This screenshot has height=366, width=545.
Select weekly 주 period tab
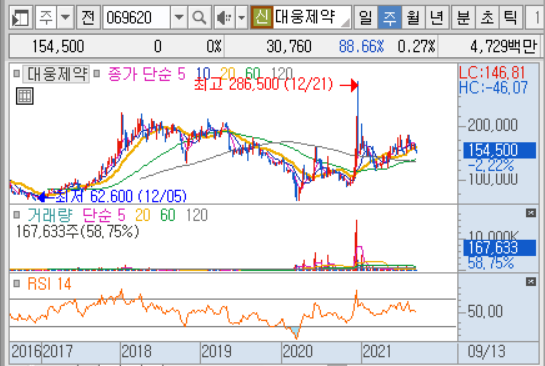[x=389, y=17]
